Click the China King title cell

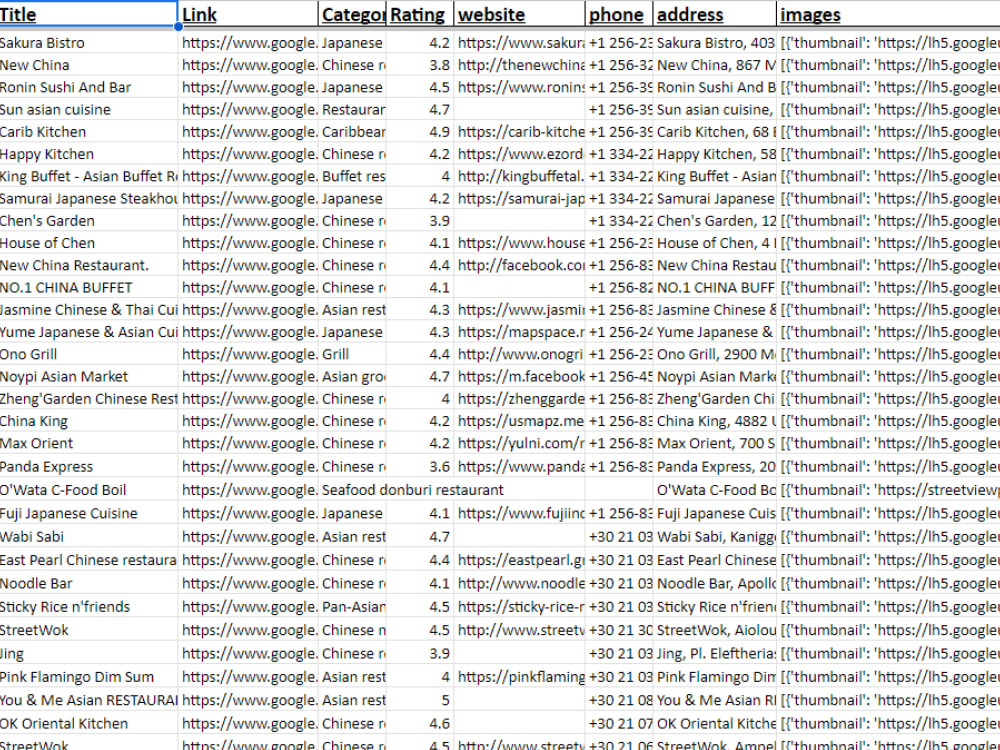click(88, 422)
